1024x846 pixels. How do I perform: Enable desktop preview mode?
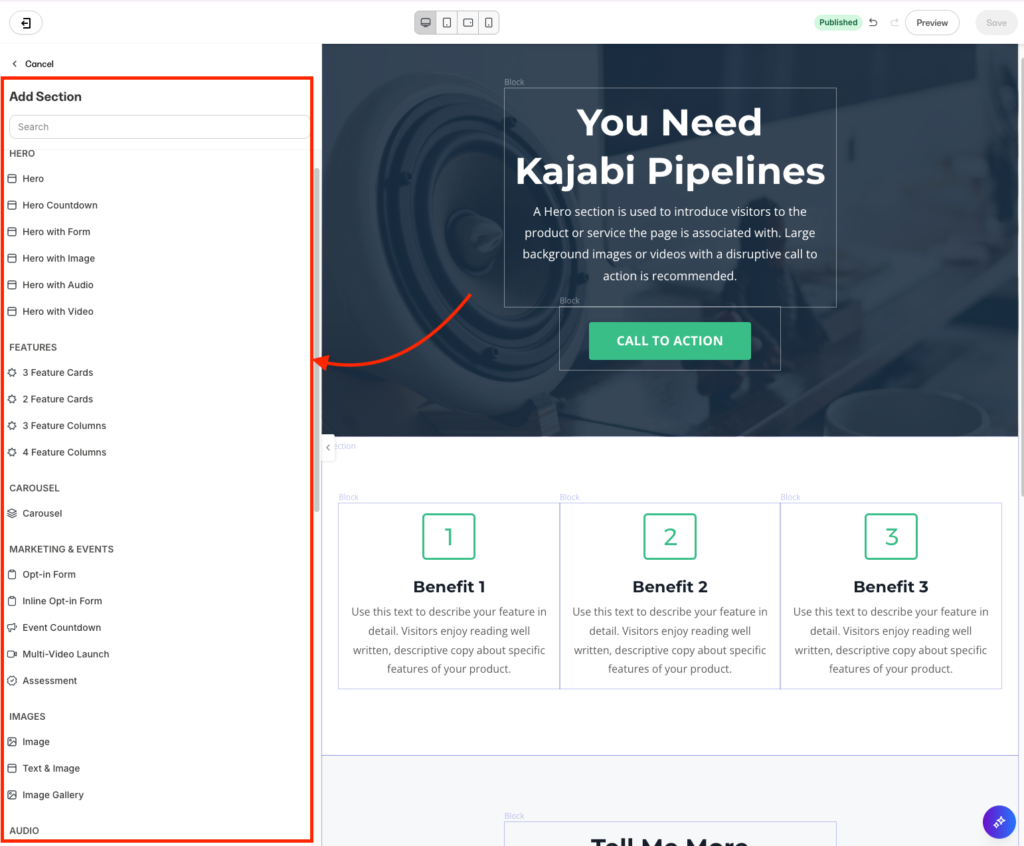pyautogui.click(x=427, y=22)
